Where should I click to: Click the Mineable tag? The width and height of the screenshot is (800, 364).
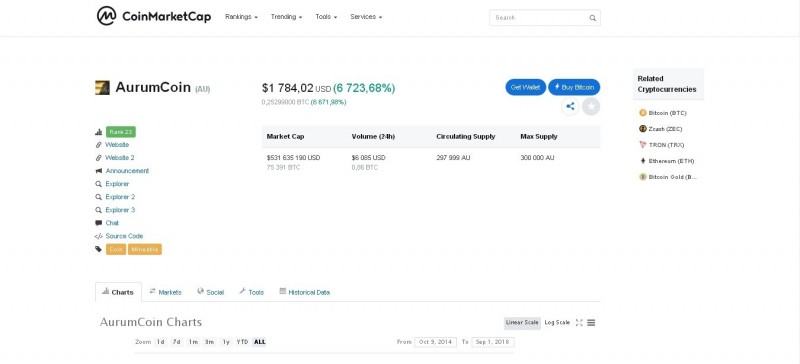click(145, 250)
